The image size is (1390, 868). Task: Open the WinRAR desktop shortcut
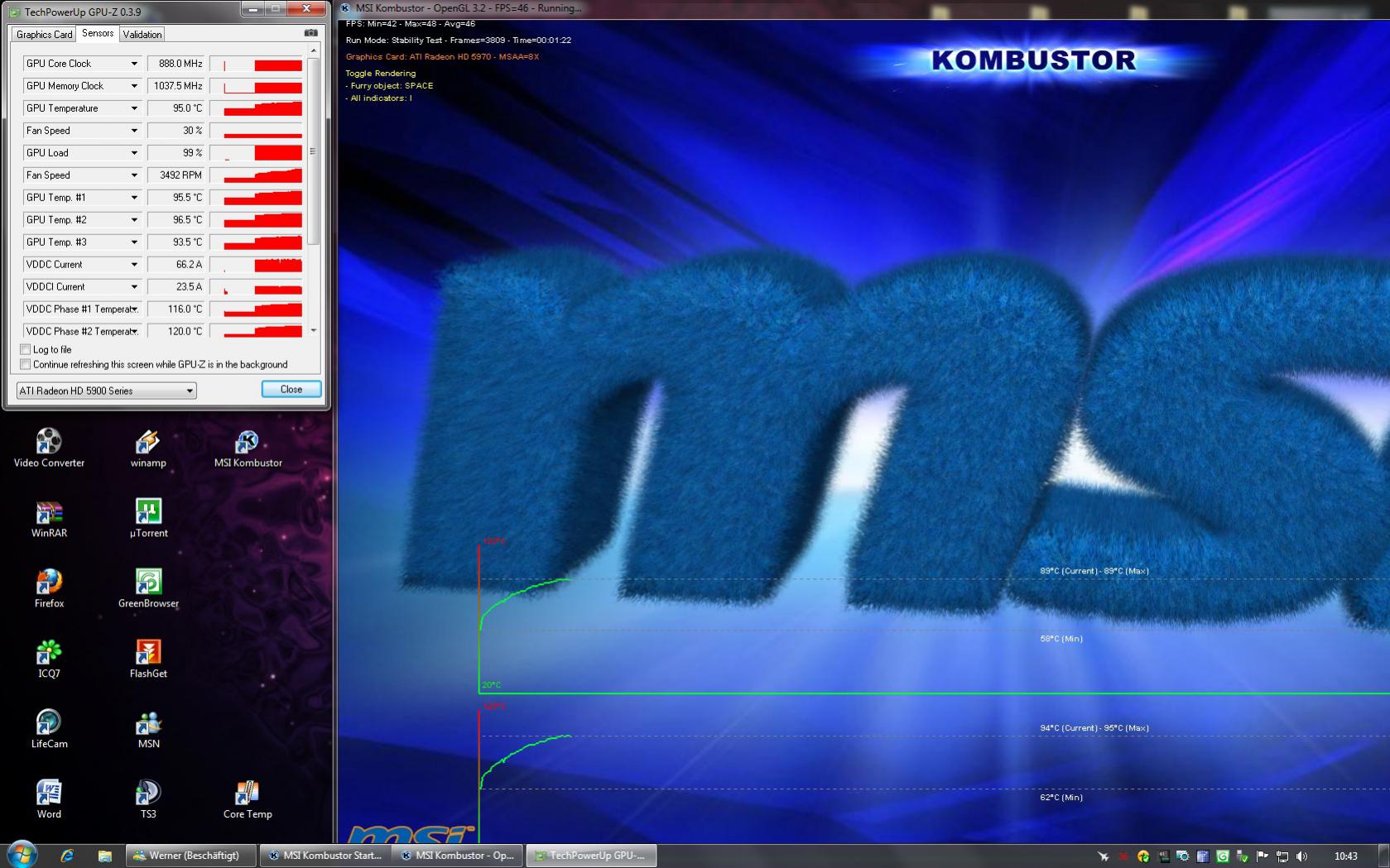point(49,519)
